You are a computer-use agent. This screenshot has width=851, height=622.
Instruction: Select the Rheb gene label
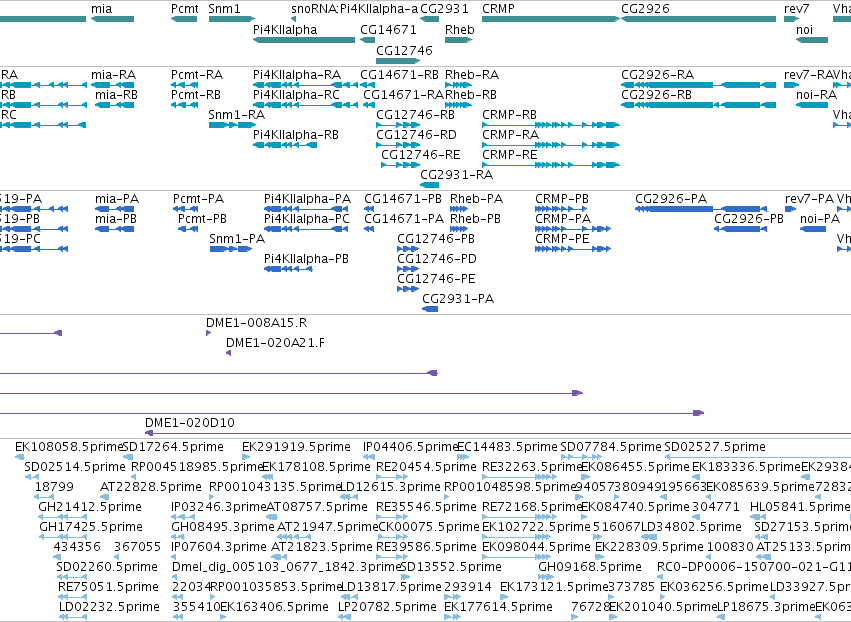(460, 30)
